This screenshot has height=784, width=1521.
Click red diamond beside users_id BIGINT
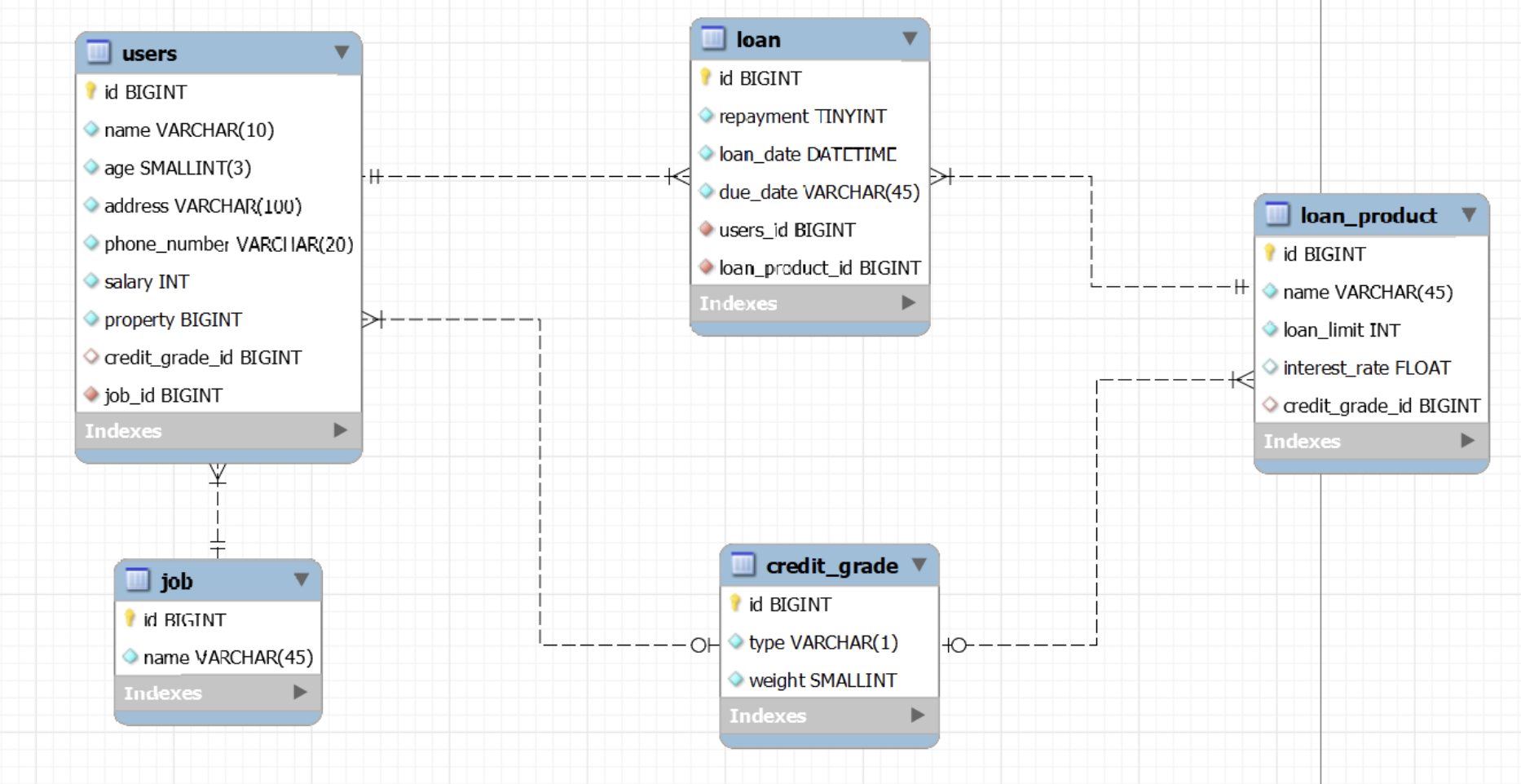707,229
